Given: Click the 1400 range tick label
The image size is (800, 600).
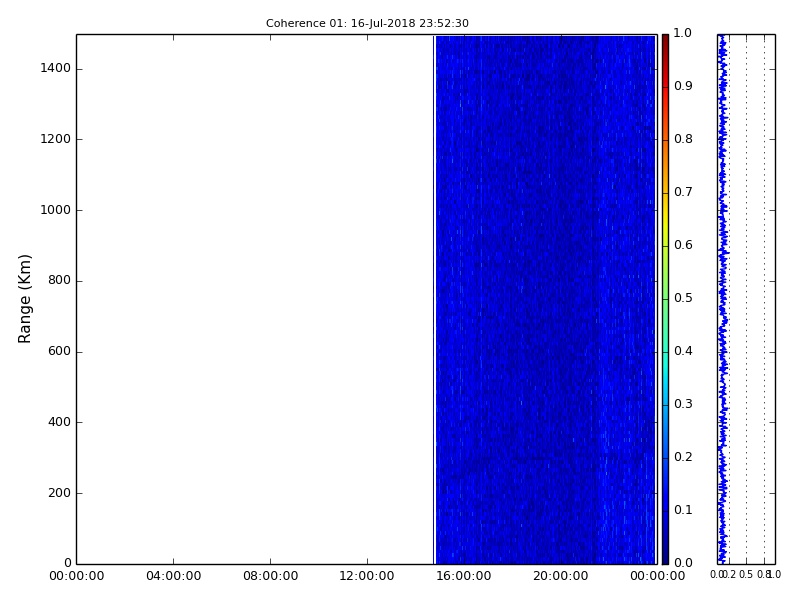Looking at the screenshot, I should 56,68.
